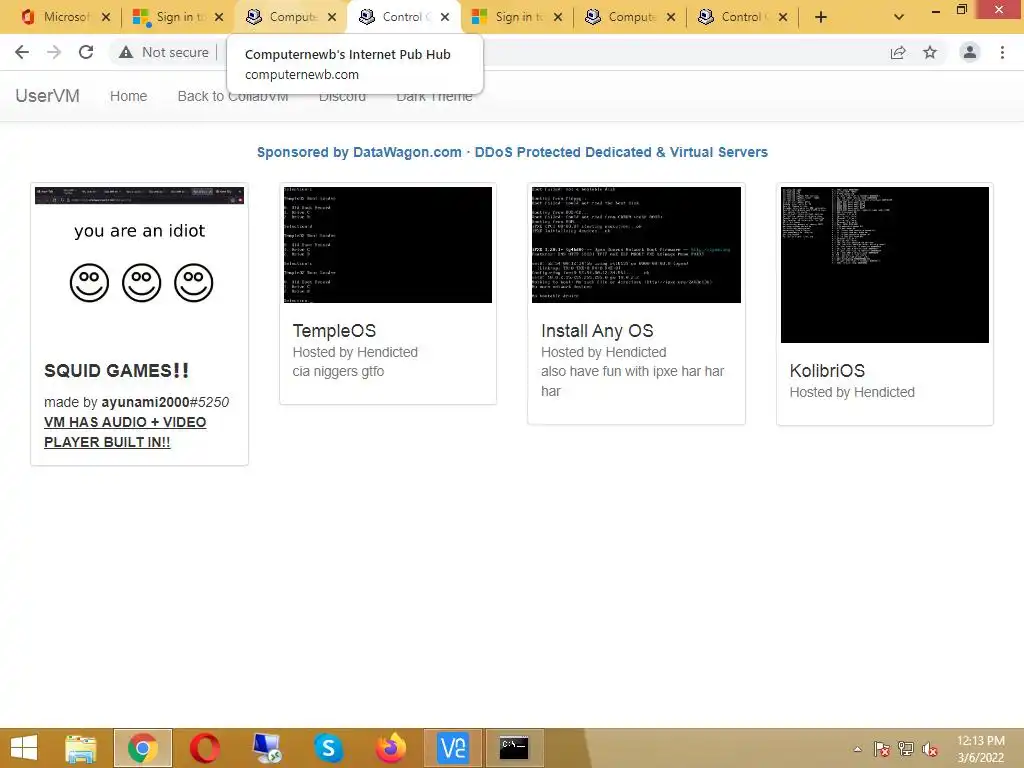Open the Home navigation link

pos(129,96)
